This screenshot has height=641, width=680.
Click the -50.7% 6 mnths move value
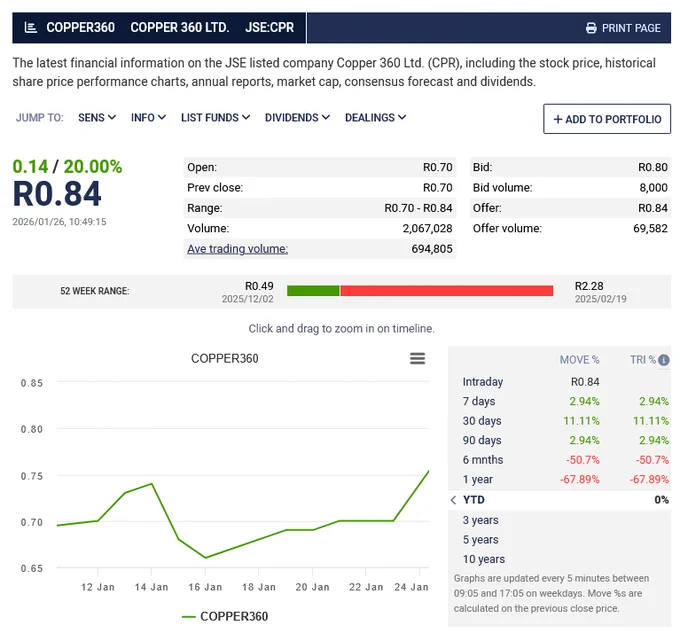pos(582,460)
